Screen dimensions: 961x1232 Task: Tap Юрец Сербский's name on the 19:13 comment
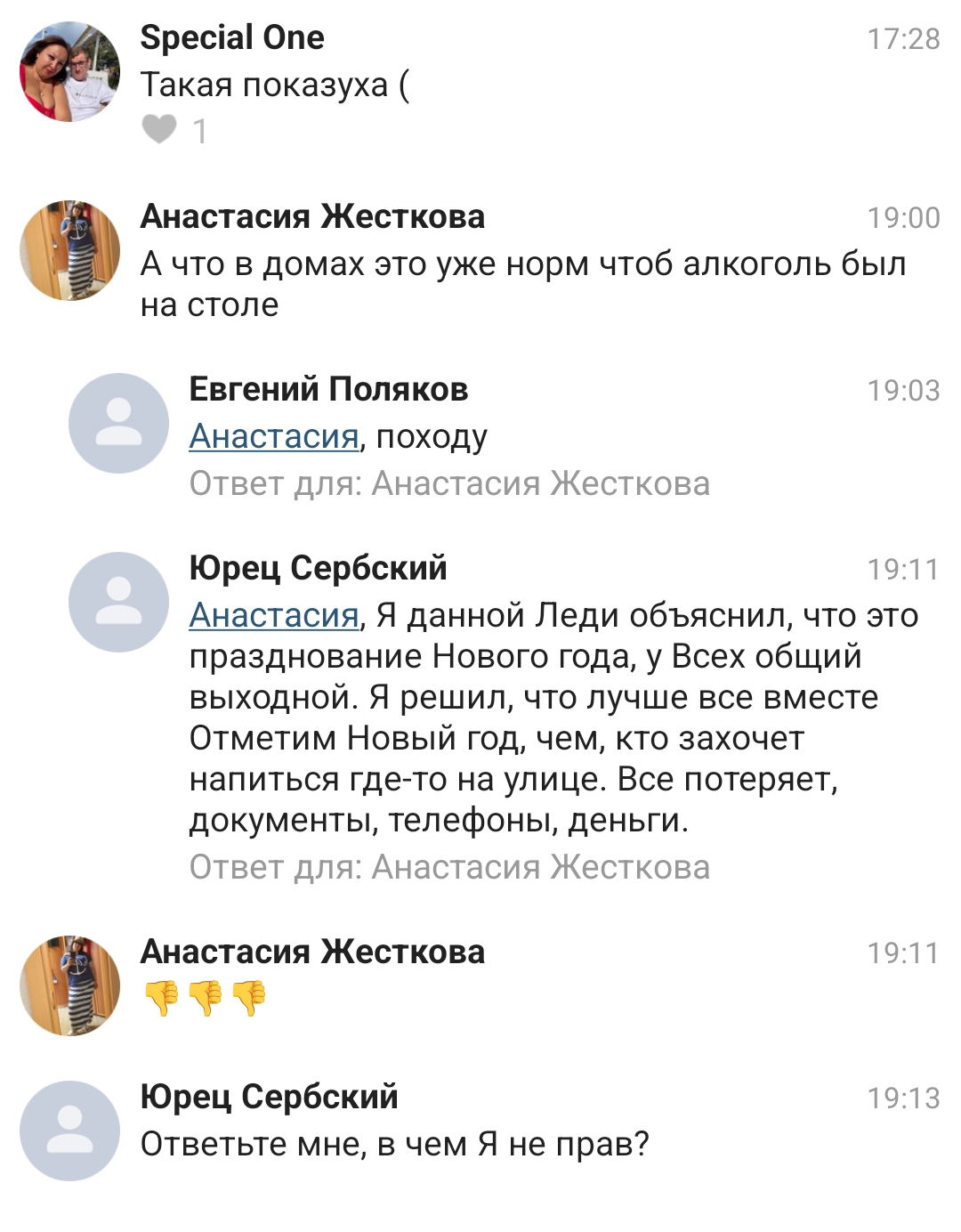coord(269,1097)
